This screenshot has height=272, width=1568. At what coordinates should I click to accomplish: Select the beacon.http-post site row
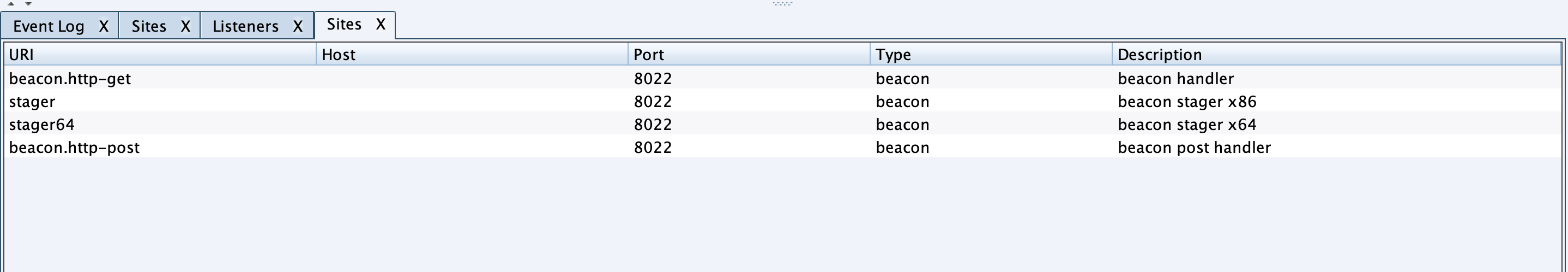(74, 147)
